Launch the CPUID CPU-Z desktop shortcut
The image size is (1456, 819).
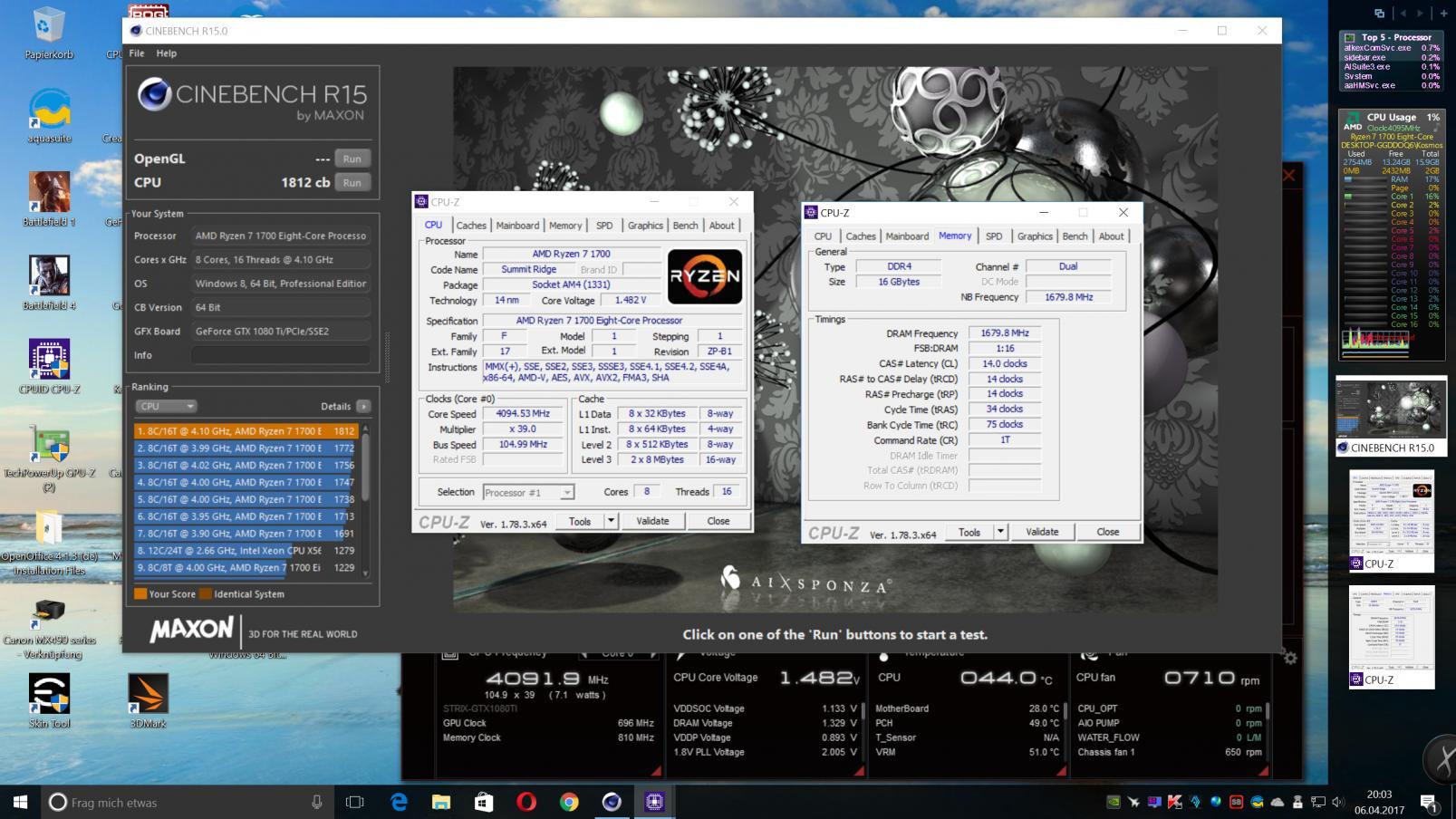coord(49,366)
